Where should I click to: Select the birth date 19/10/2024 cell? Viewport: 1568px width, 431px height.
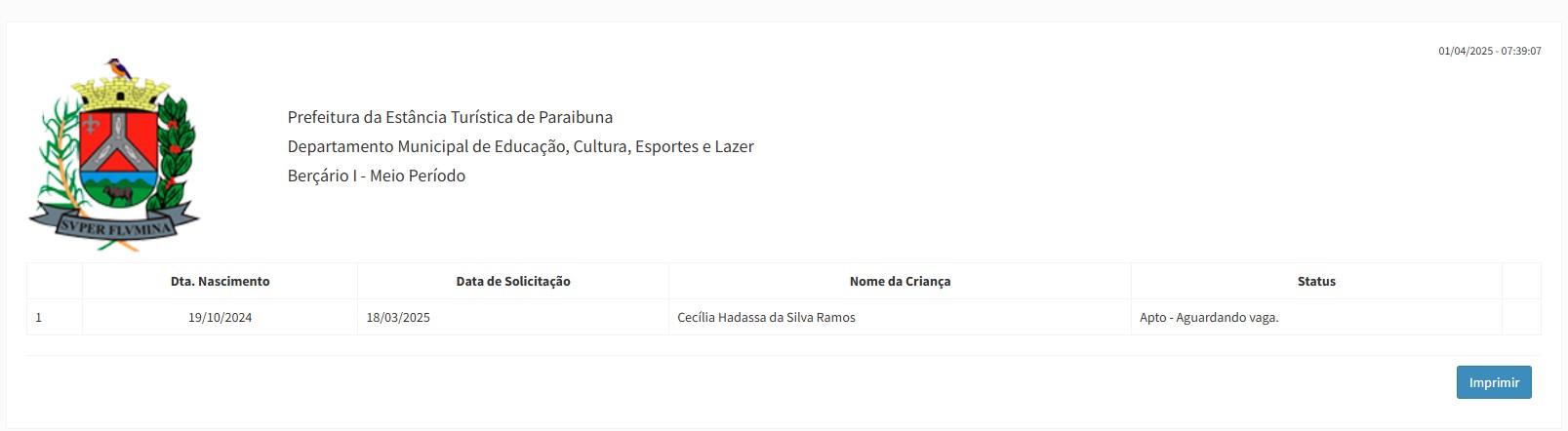pyautogui.click(x=220, y=317)
